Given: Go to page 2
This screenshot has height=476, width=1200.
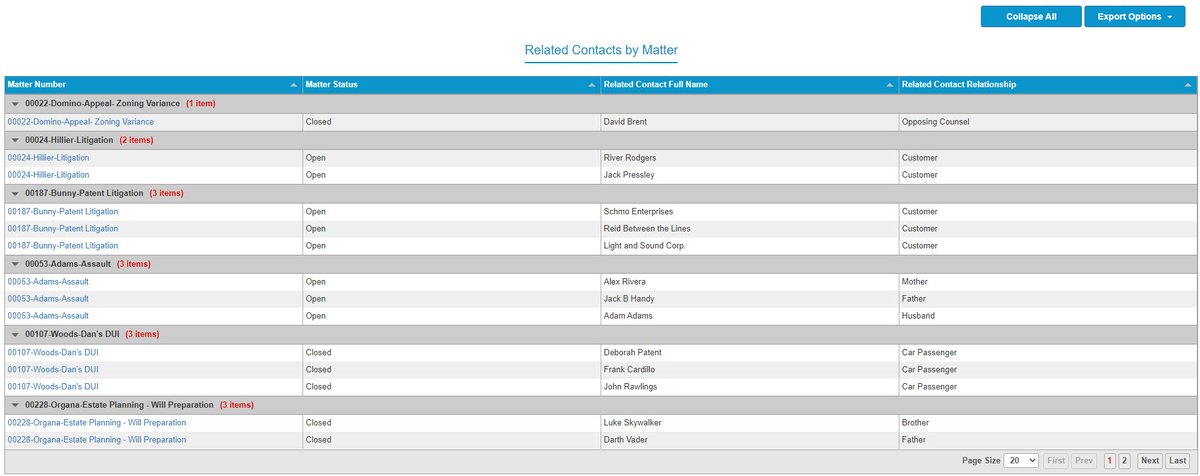Looking at the screenshot, I should 1124,461.
